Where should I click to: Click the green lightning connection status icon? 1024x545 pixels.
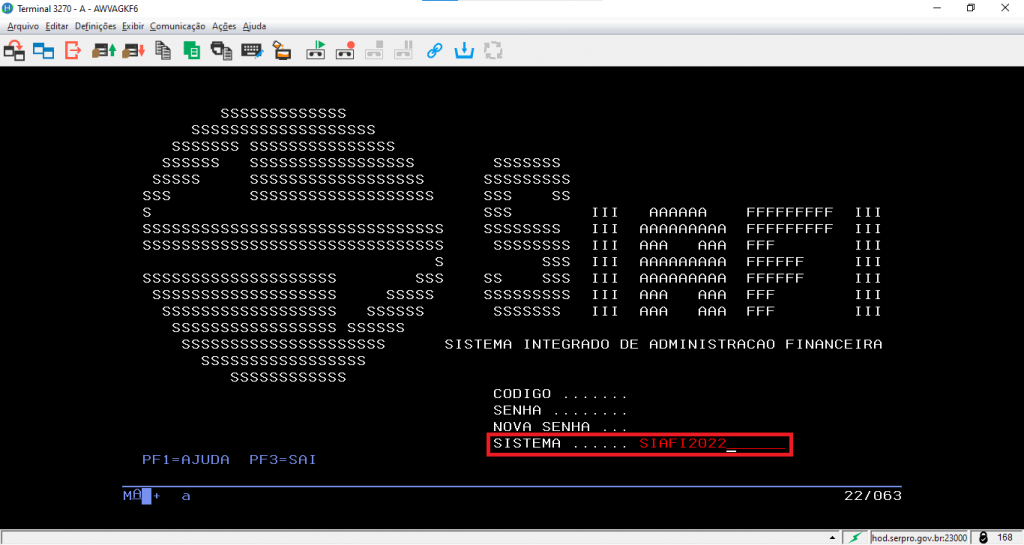[x=854, y=538]
